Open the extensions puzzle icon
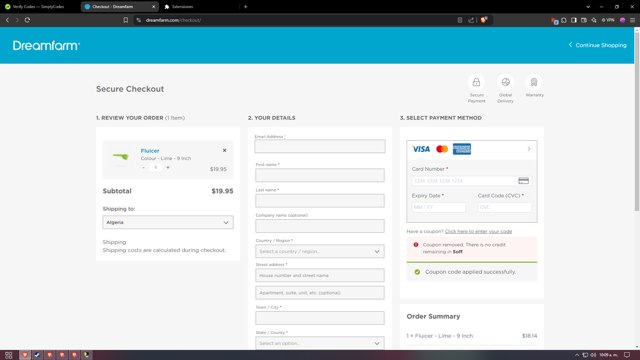The image size is (640, 360). 564,20
